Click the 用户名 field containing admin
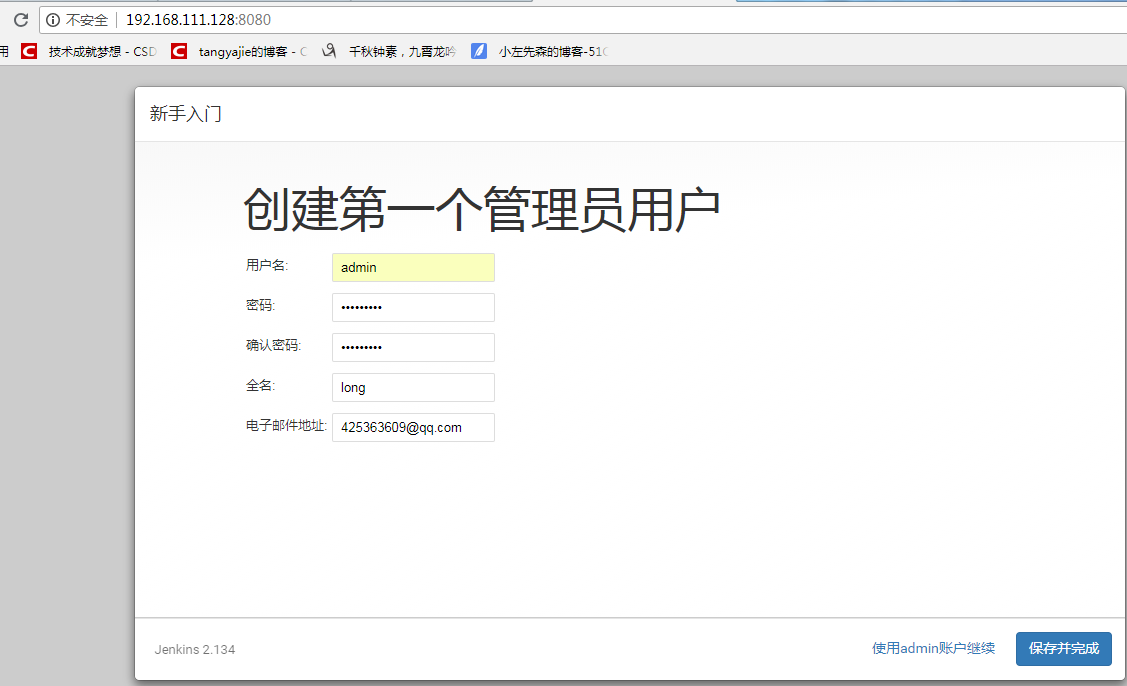The image size is (1127, 686). click(413, 267)
